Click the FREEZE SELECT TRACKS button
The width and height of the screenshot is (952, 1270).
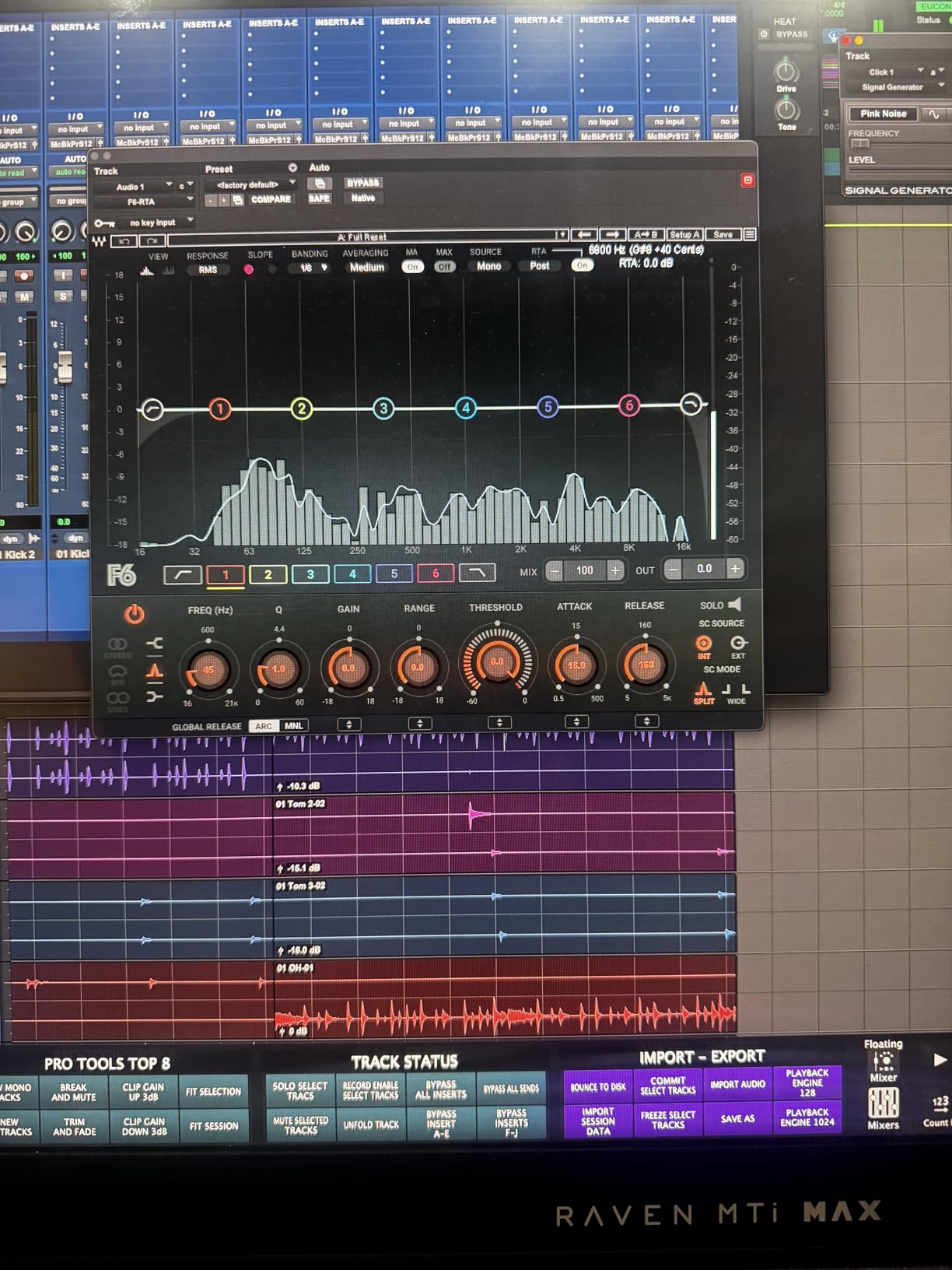668,1121
